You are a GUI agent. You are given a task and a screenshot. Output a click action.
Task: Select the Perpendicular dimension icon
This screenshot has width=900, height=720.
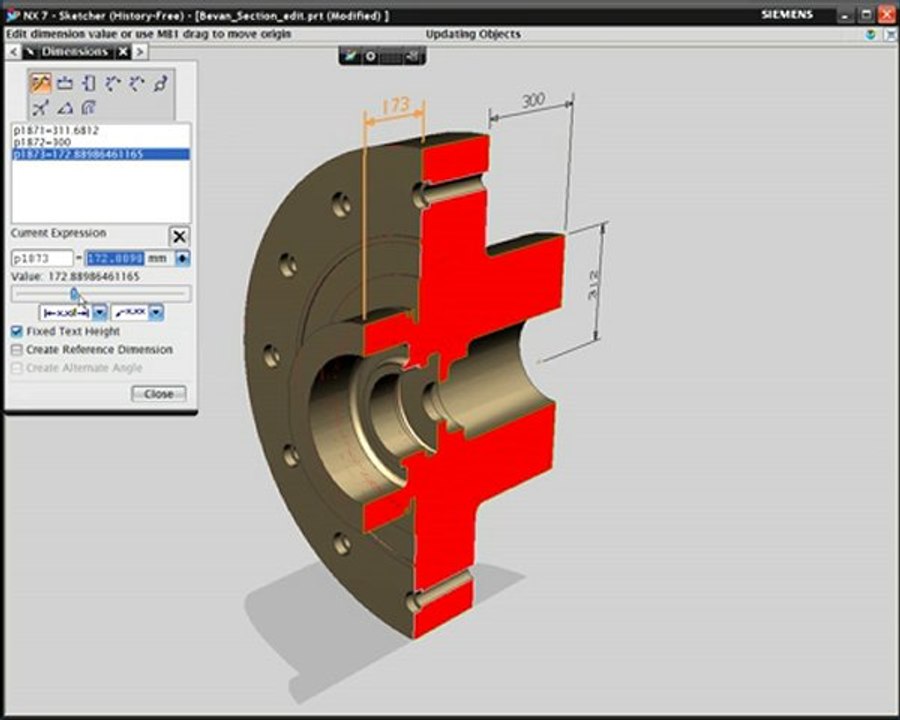pos(137,83)
